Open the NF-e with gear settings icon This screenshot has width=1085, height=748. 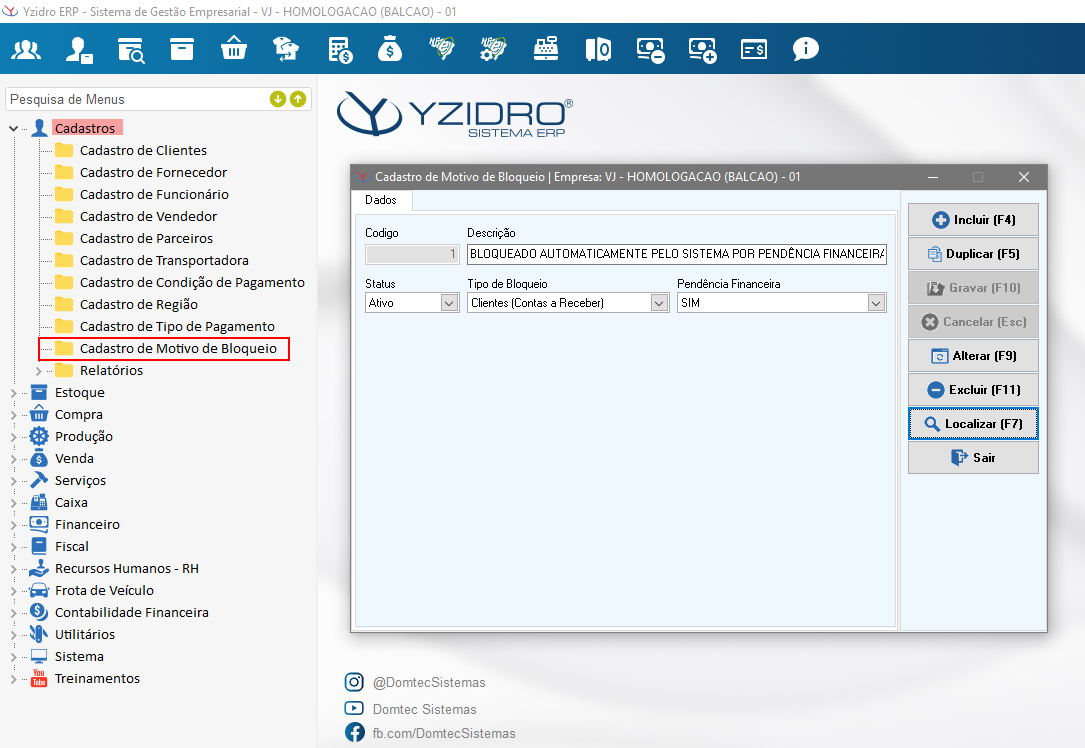click(x=493, y=49)
